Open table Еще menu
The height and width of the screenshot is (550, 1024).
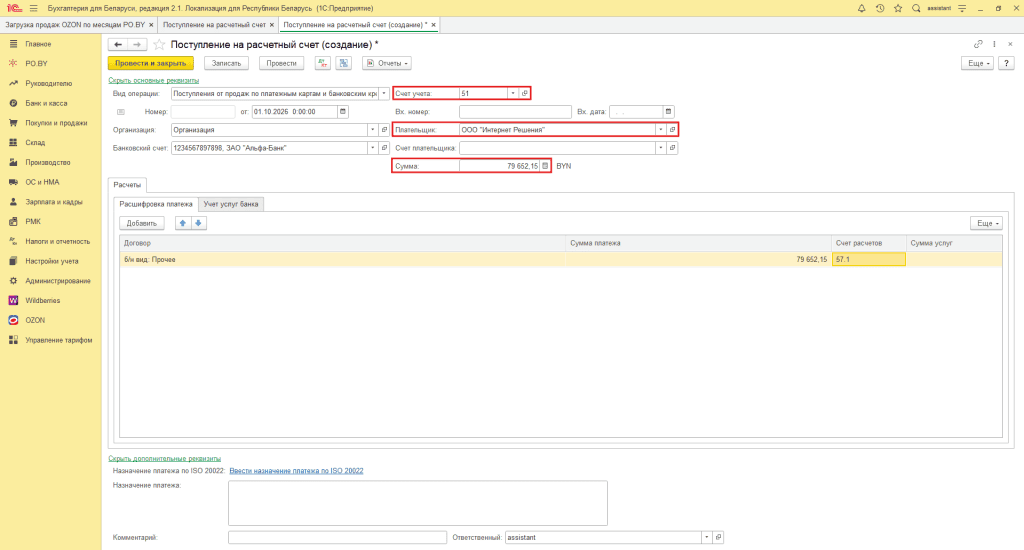pos(986,223)
